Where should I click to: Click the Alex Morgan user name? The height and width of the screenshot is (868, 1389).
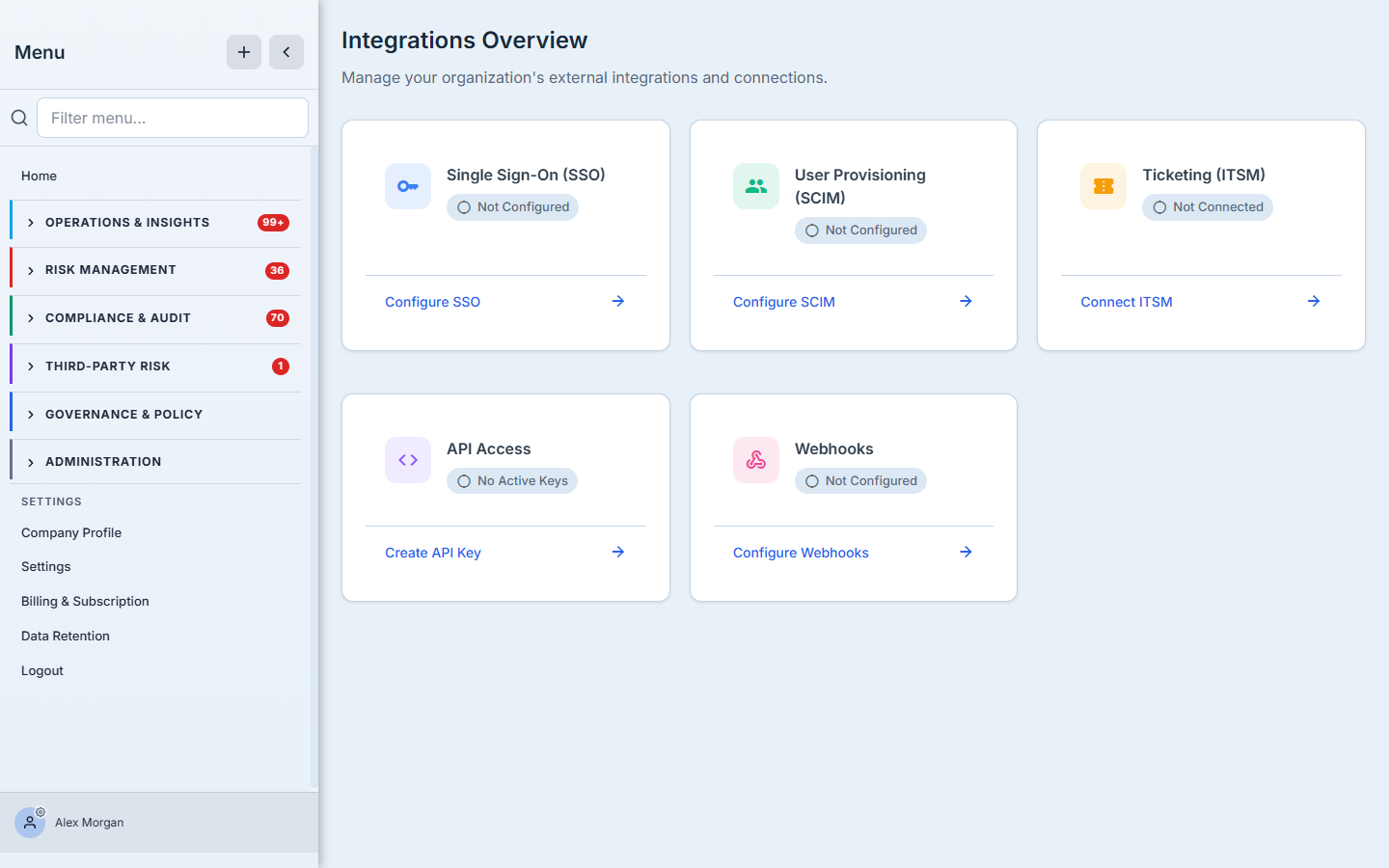coord(90,823)
